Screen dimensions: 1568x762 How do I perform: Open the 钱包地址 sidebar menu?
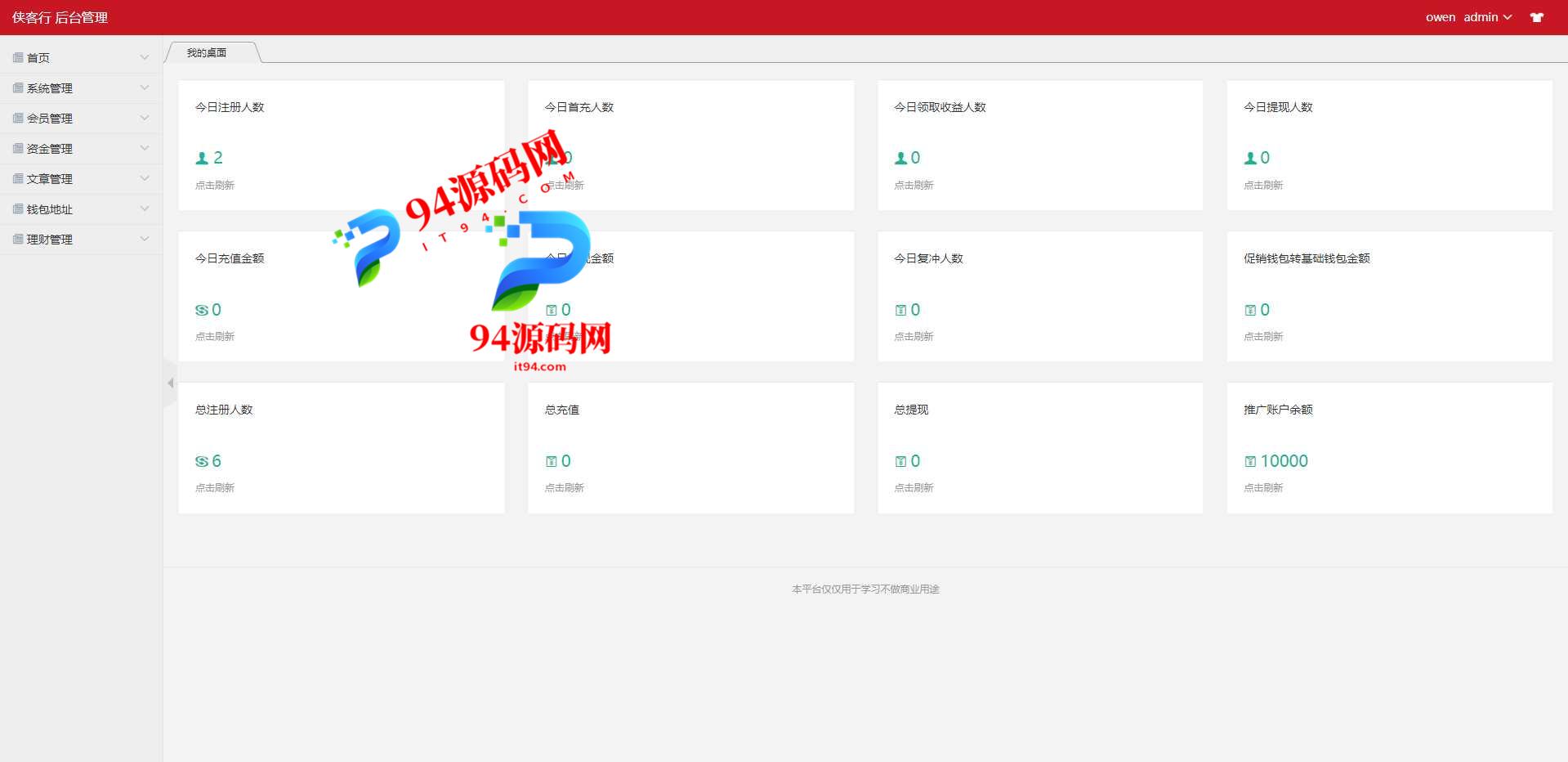82,208
